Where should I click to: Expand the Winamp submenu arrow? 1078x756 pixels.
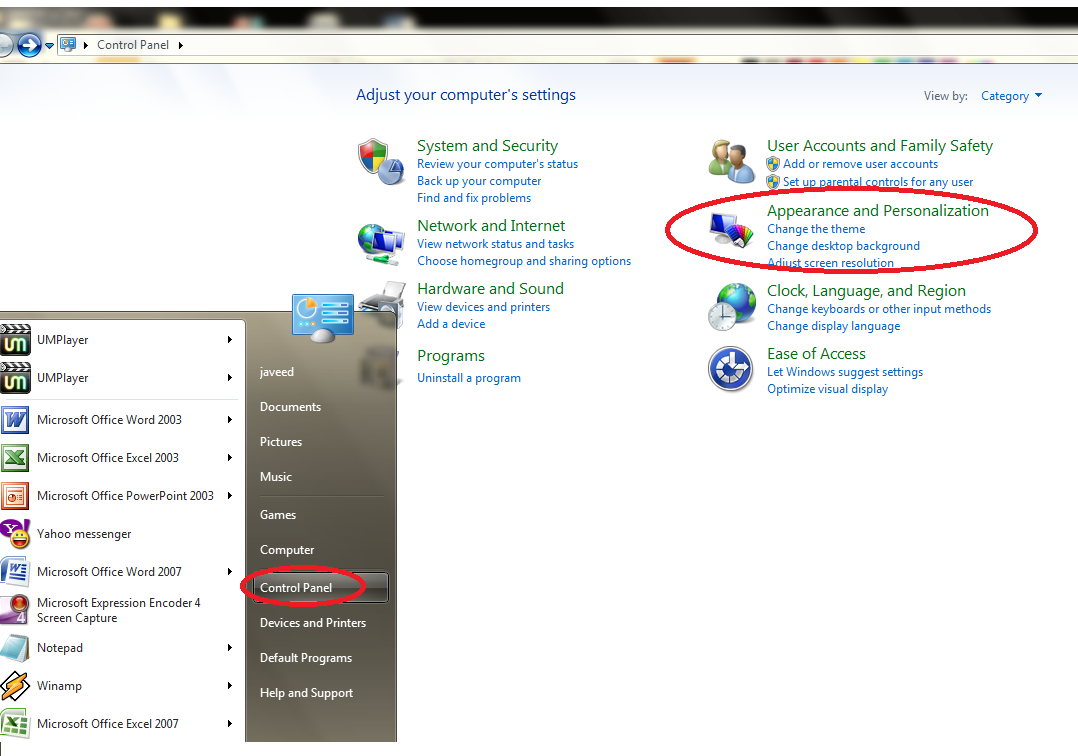click(230, 686)
